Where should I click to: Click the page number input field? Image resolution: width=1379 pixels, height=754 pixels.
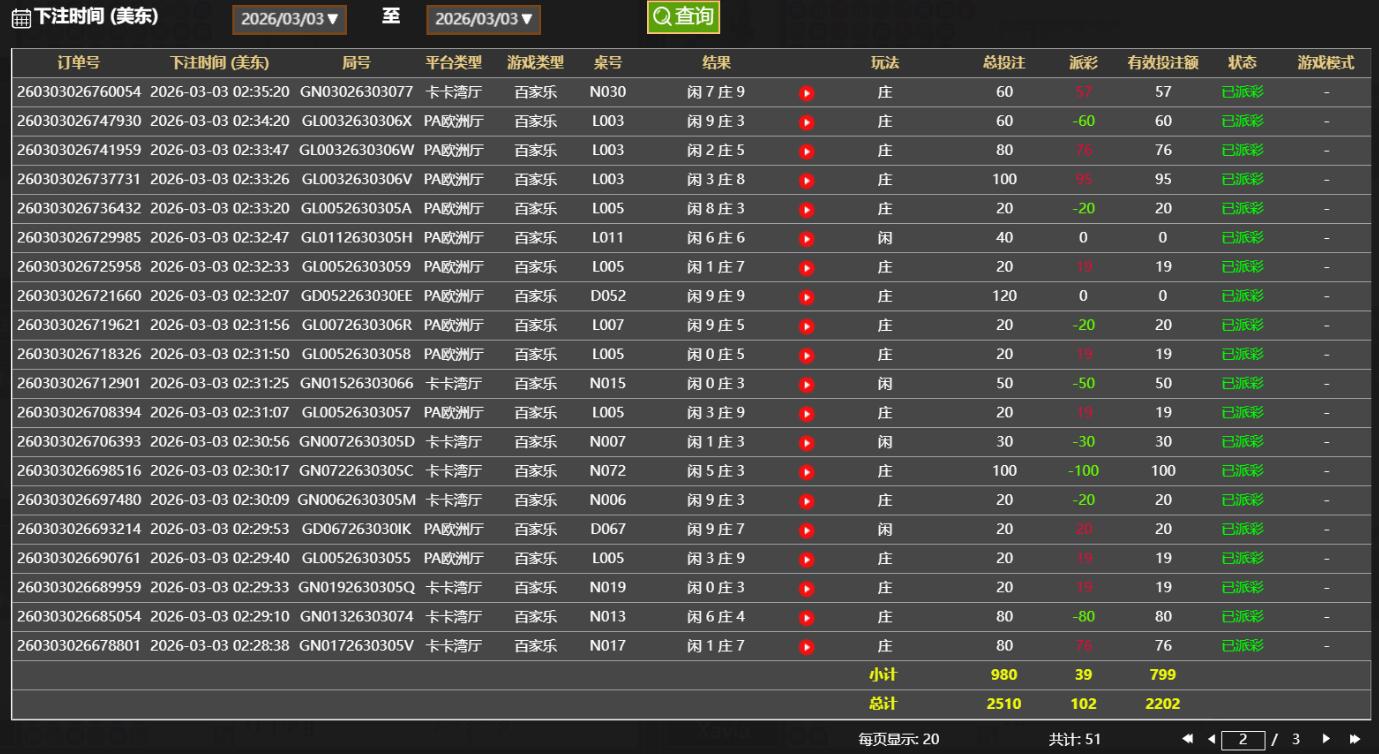point(1243,739)
